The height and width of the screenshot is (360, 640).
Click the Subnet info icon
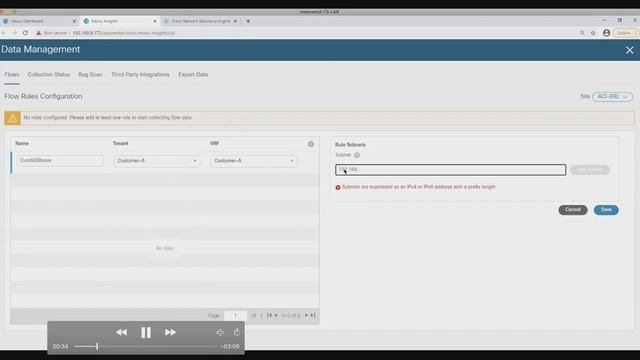click(x=357, y=155)
